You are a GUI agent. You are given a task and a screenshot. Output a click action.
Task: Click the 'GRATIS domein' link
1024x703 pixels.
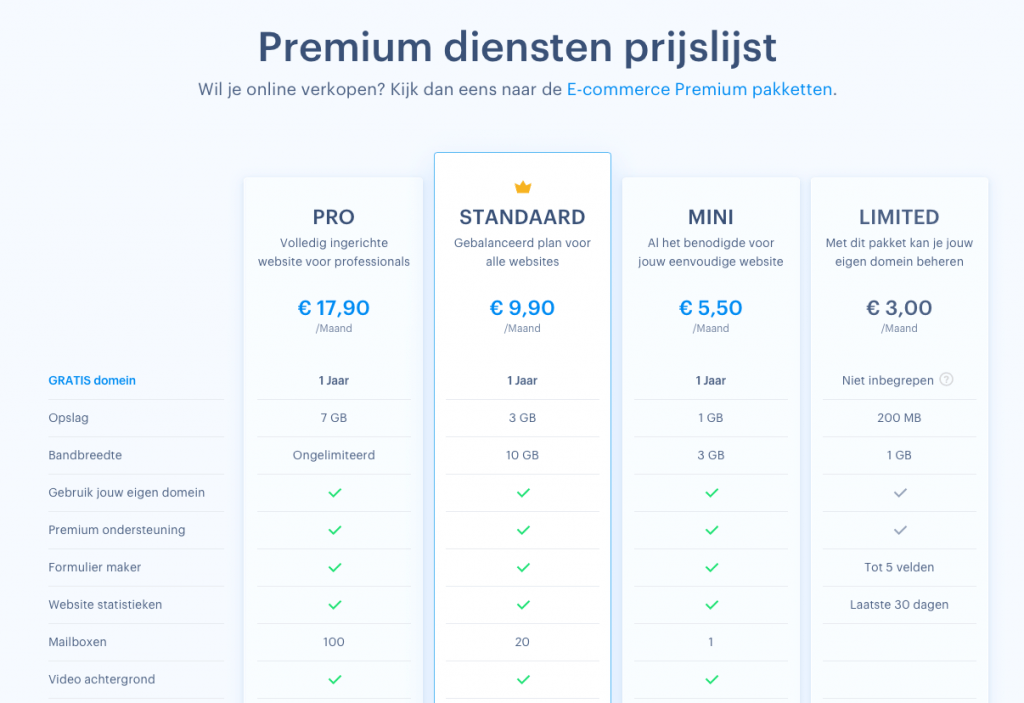(92, 380)
